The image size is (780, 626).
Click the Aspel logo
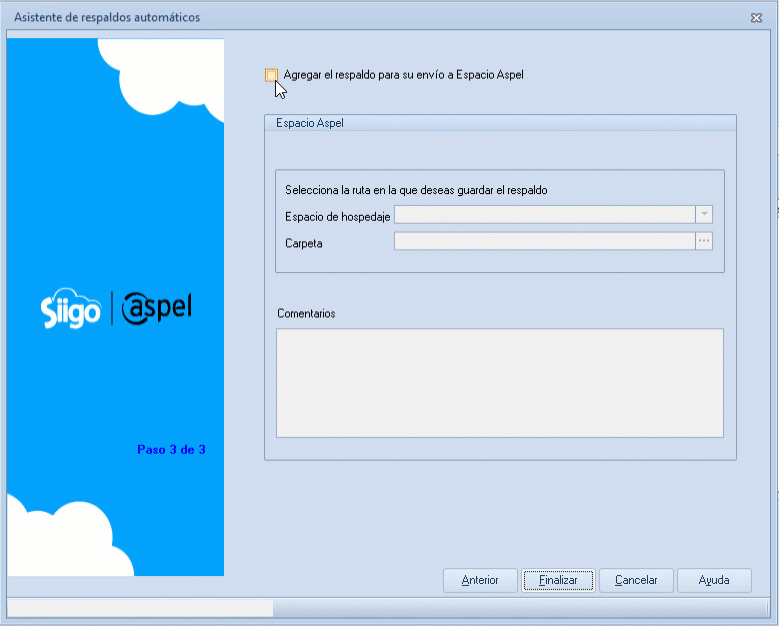(156, 309)
